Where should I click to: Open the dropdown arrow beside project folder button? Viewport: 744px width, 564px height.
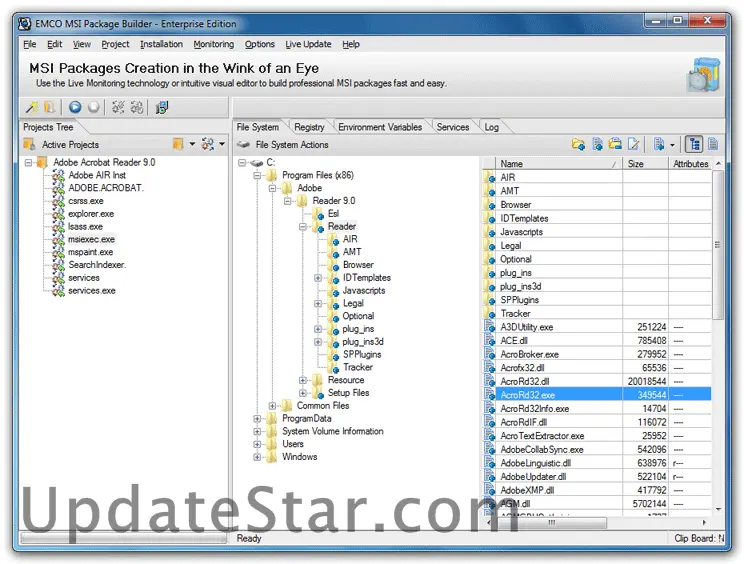coord(192,144)
